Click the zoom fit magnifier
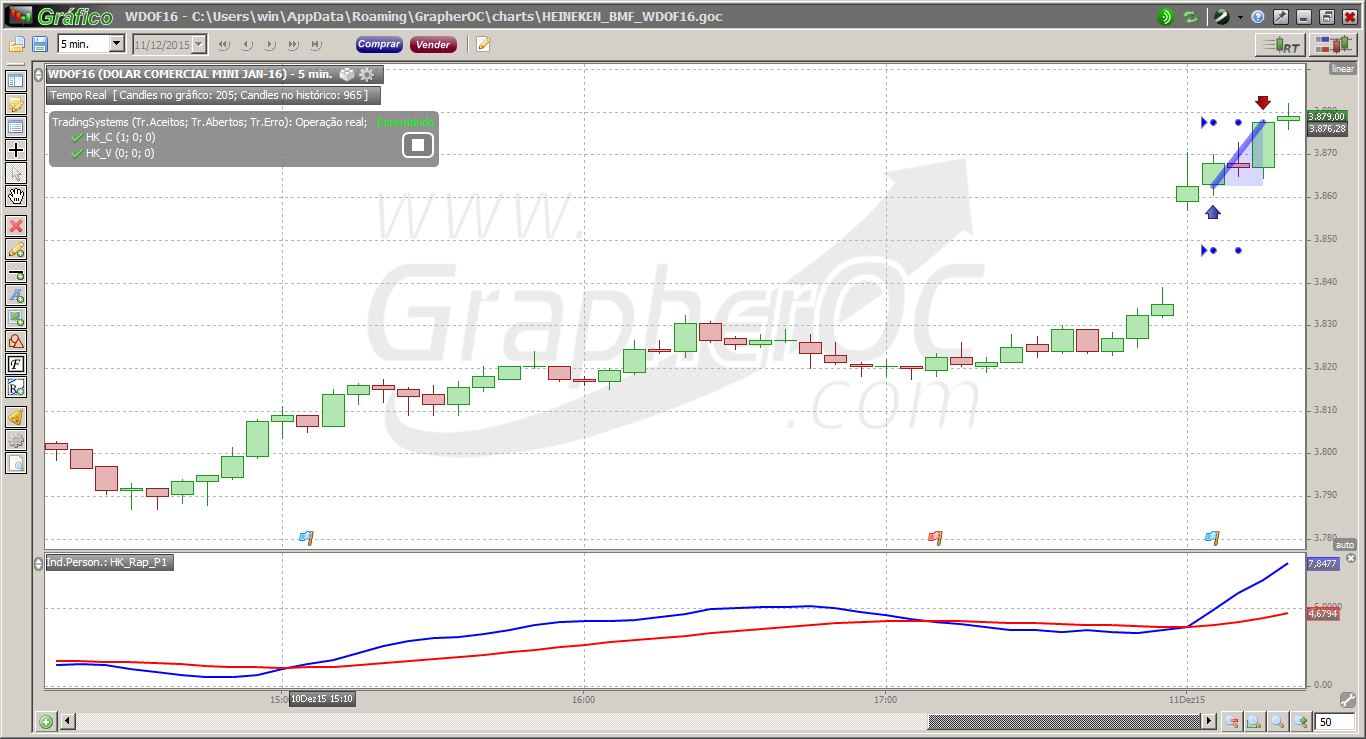1366x739 pixels. (x=1232, y=721)
